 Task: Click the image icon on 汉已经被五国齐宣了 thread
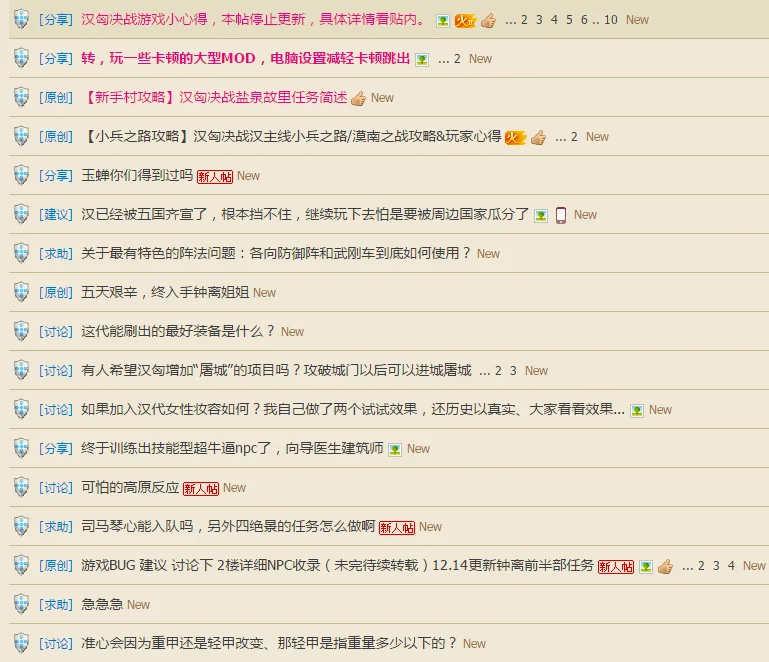[x=541, y=215]
